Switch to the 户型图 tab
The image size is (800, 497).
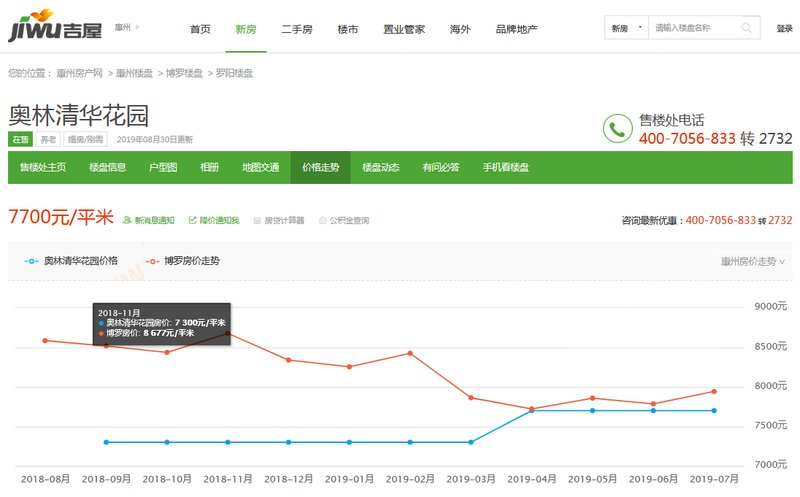coord(163,167)
